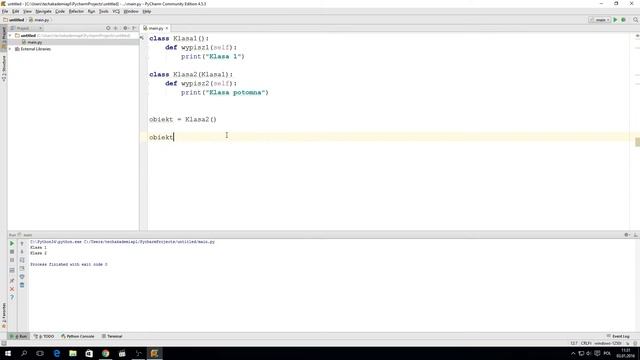Open Run panel settings gear
The width and height of the screenshot is (640, 360).
[x=627, y=235]
